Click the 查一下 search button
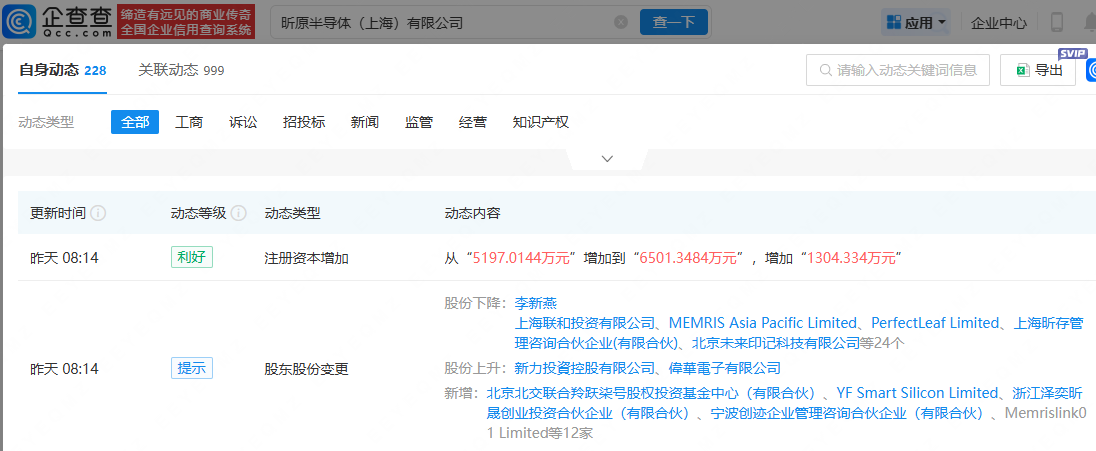 [674, 22]
